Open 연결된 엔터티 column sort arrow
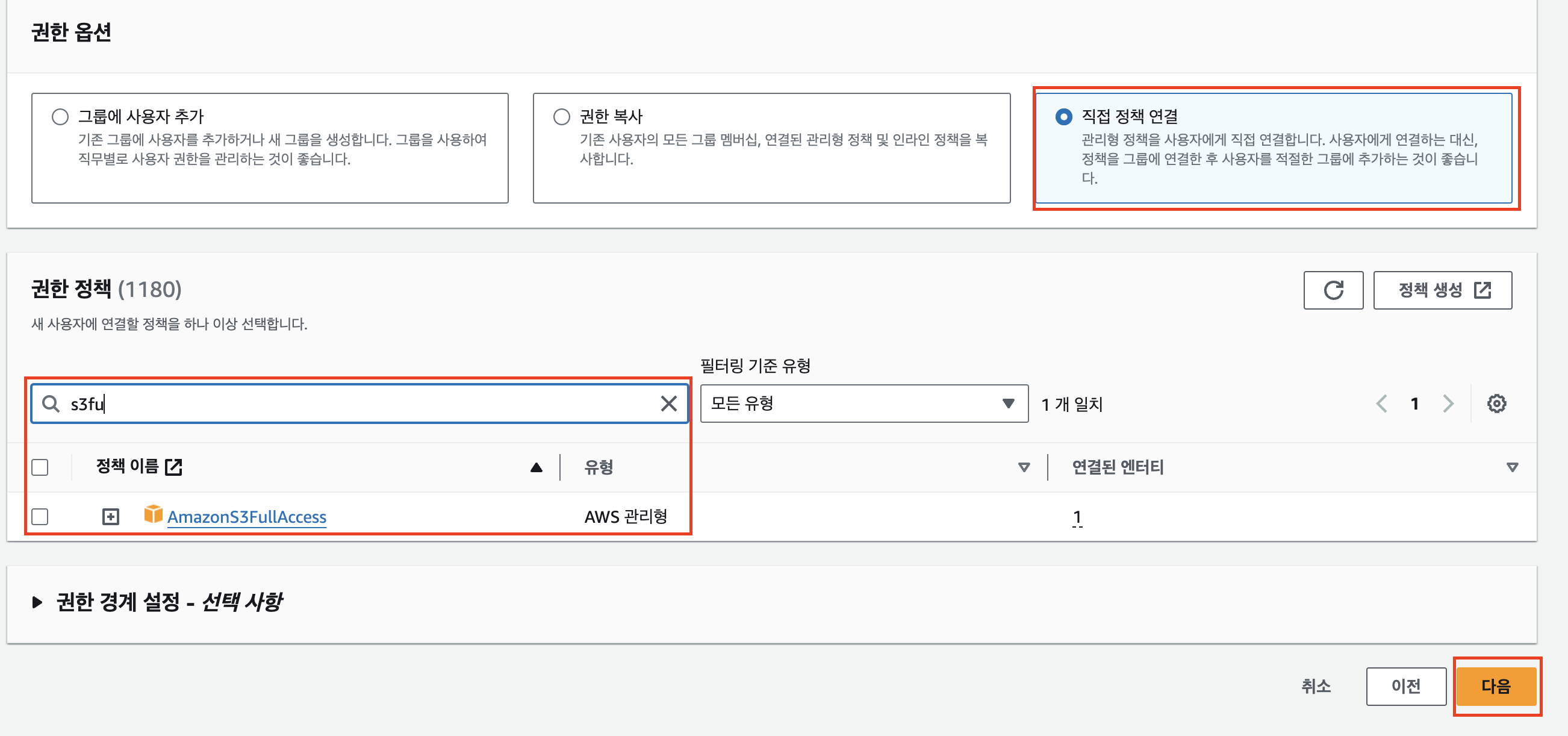This screenshot has width=1568, height=736. [1511, 467]
